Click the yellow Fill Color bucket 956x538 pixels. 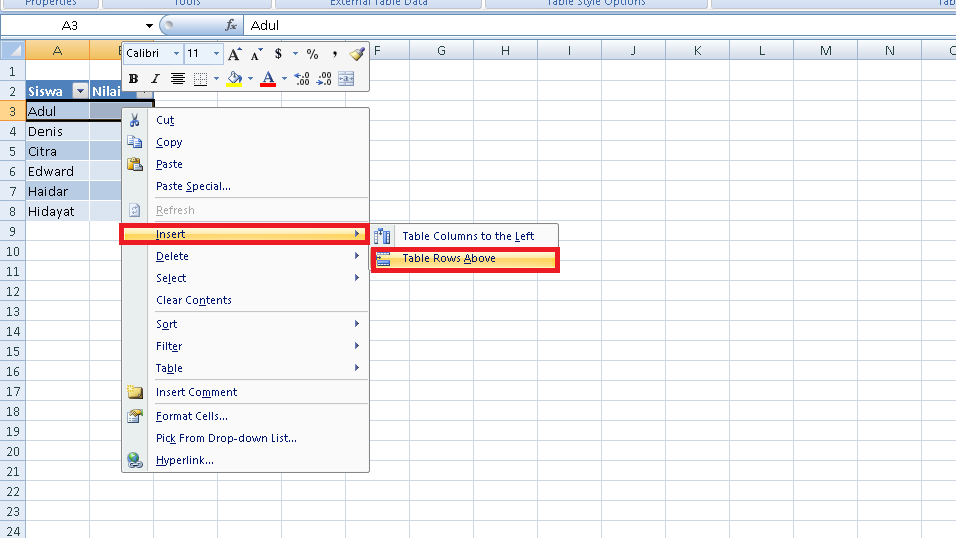click(234, 79)
